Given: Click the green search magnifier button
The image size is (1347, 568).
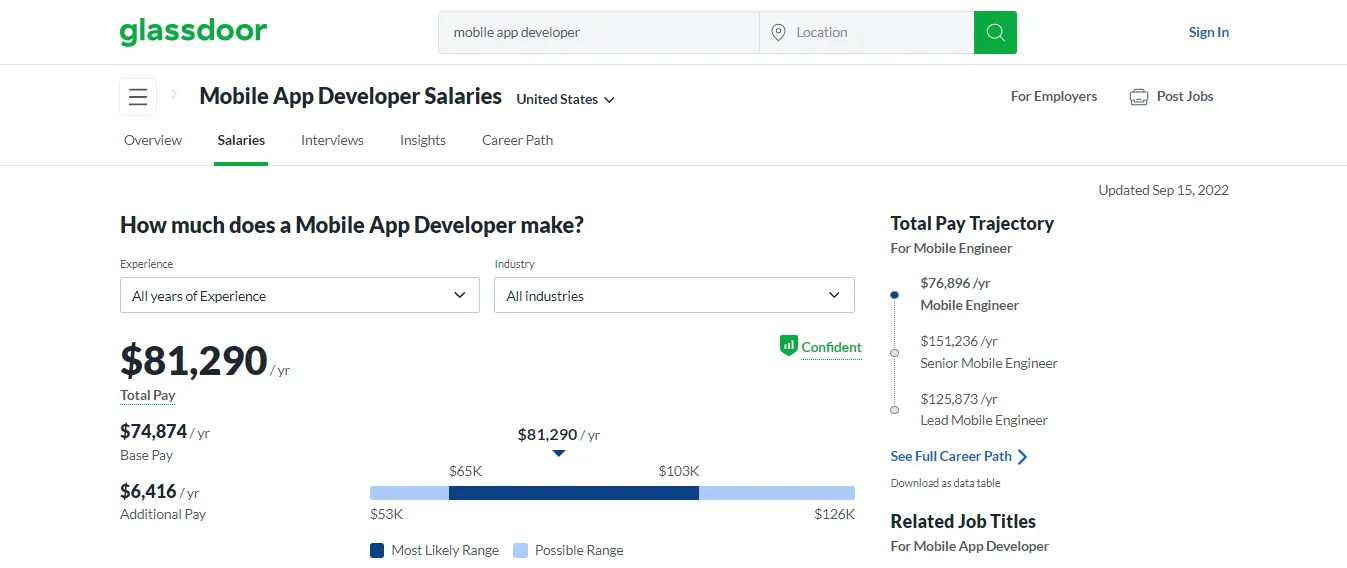Looking at the screenshot, I should (x=995, y=32).
